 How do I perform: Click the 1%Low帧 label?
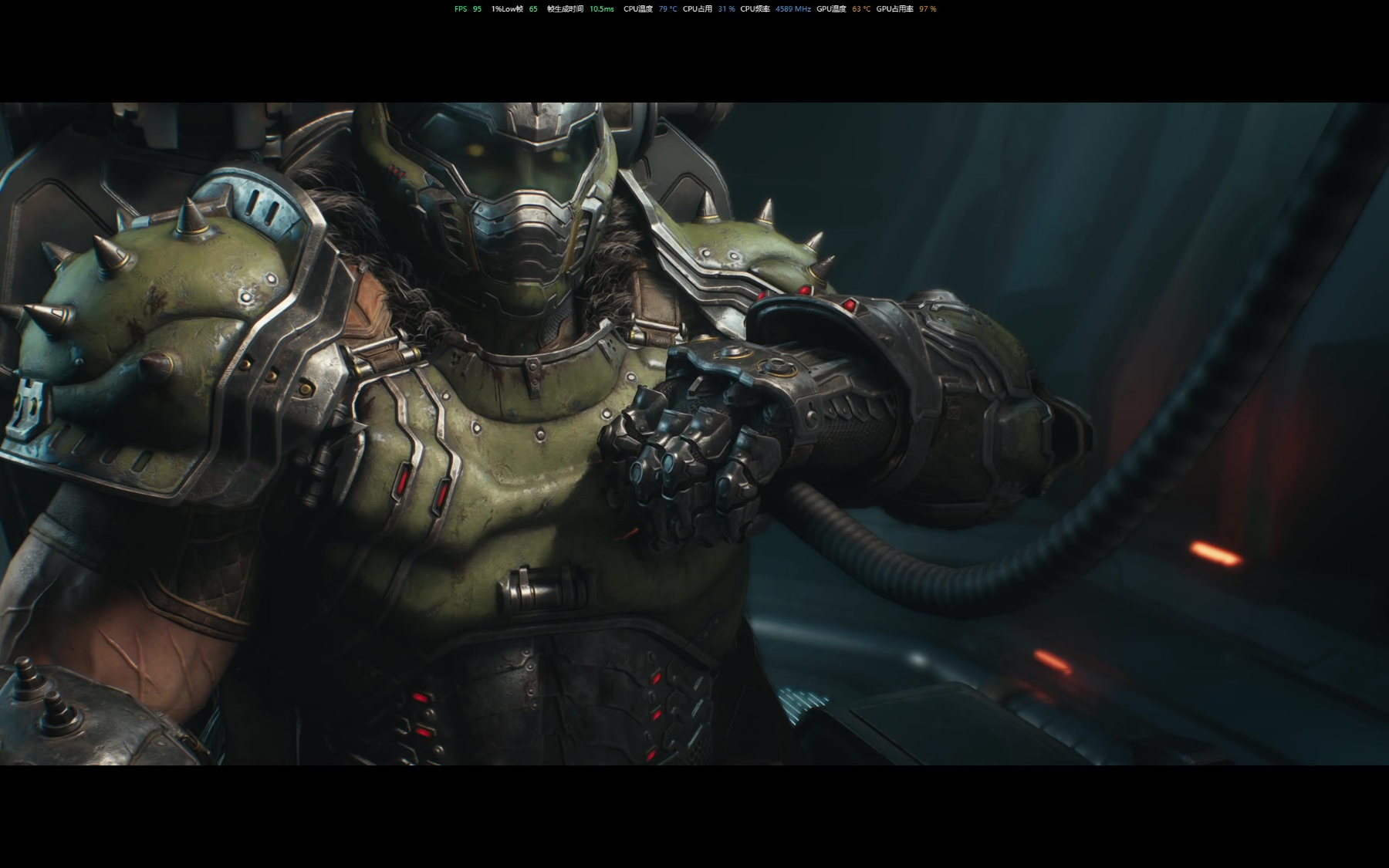tap(507, 9)
